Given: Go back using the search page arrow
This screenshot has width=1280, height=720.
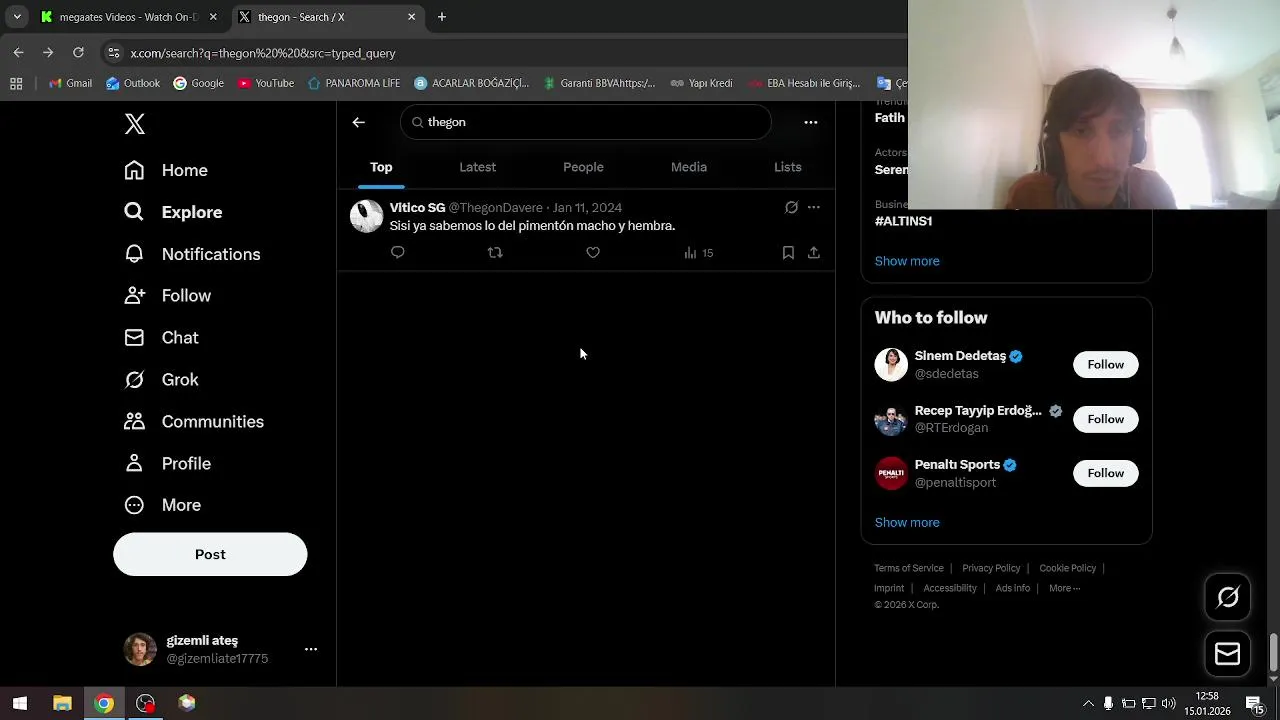Looking at the screenshot, I should click(359, 122).
